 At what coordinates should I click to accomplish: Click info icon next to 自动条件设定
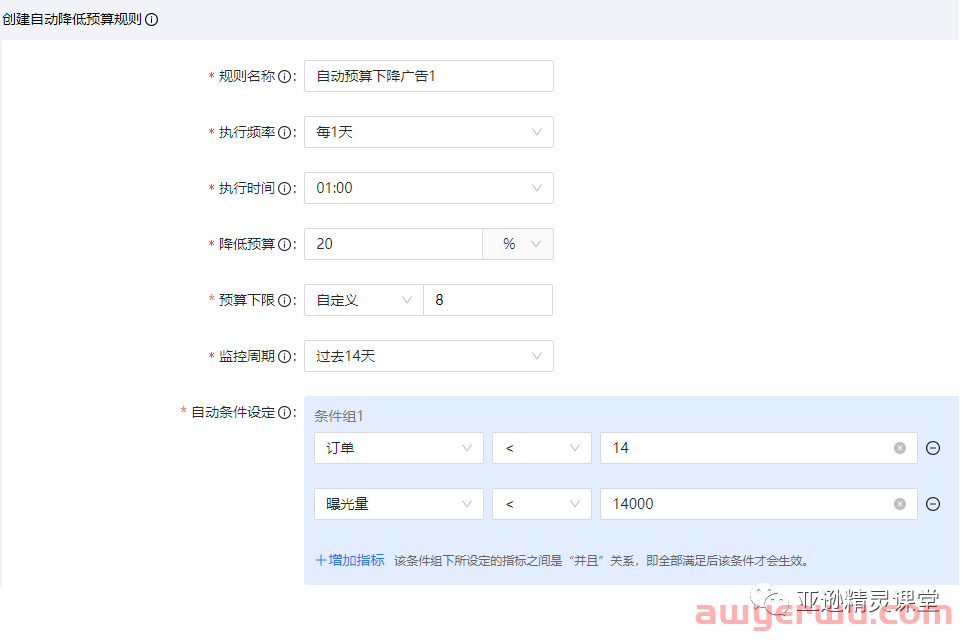(x=284, y=413)
